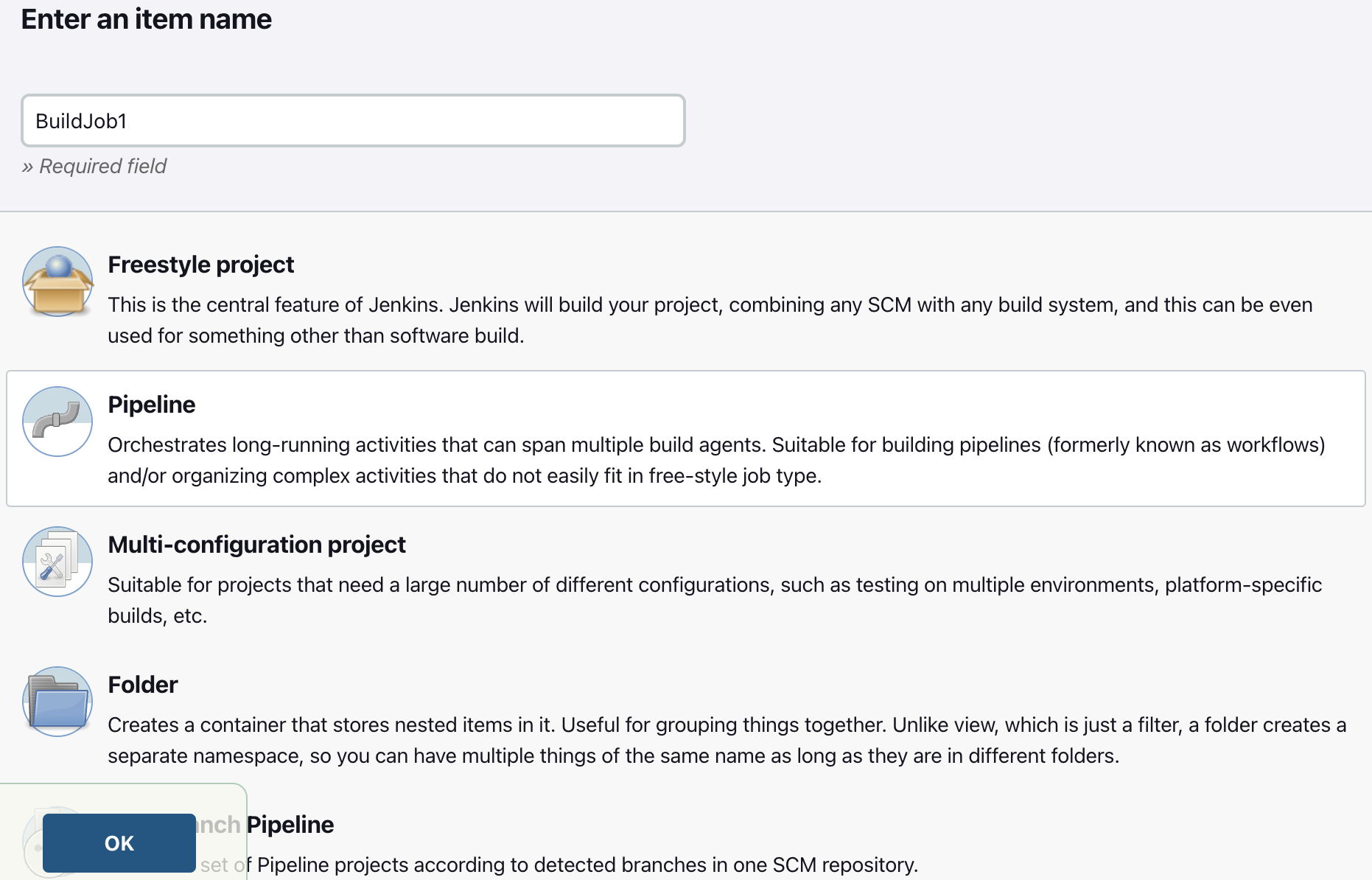Screen dimensions: 1372x880
Task: Click the Freestyle project package icon
Action: [57, 282]
